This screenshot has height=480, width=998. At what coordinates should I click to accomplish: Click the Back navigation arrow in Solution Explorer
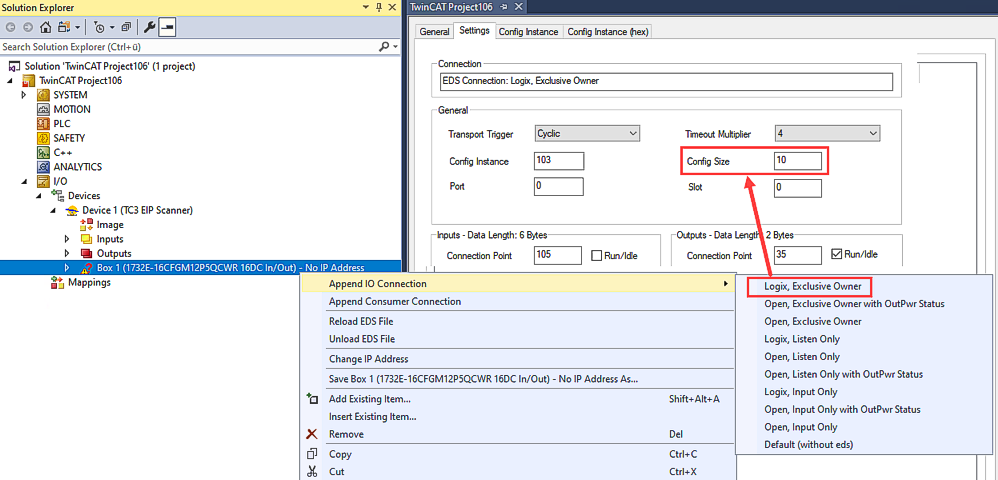pos(10,27)
